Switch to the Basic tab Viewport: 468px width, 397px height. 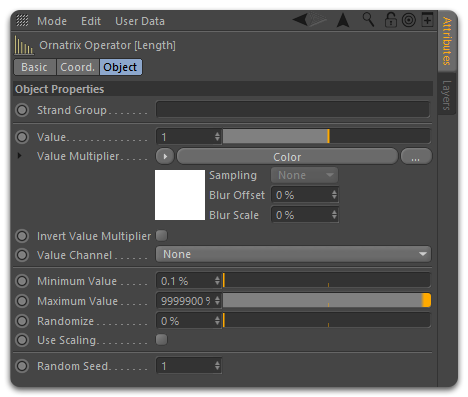35,67
